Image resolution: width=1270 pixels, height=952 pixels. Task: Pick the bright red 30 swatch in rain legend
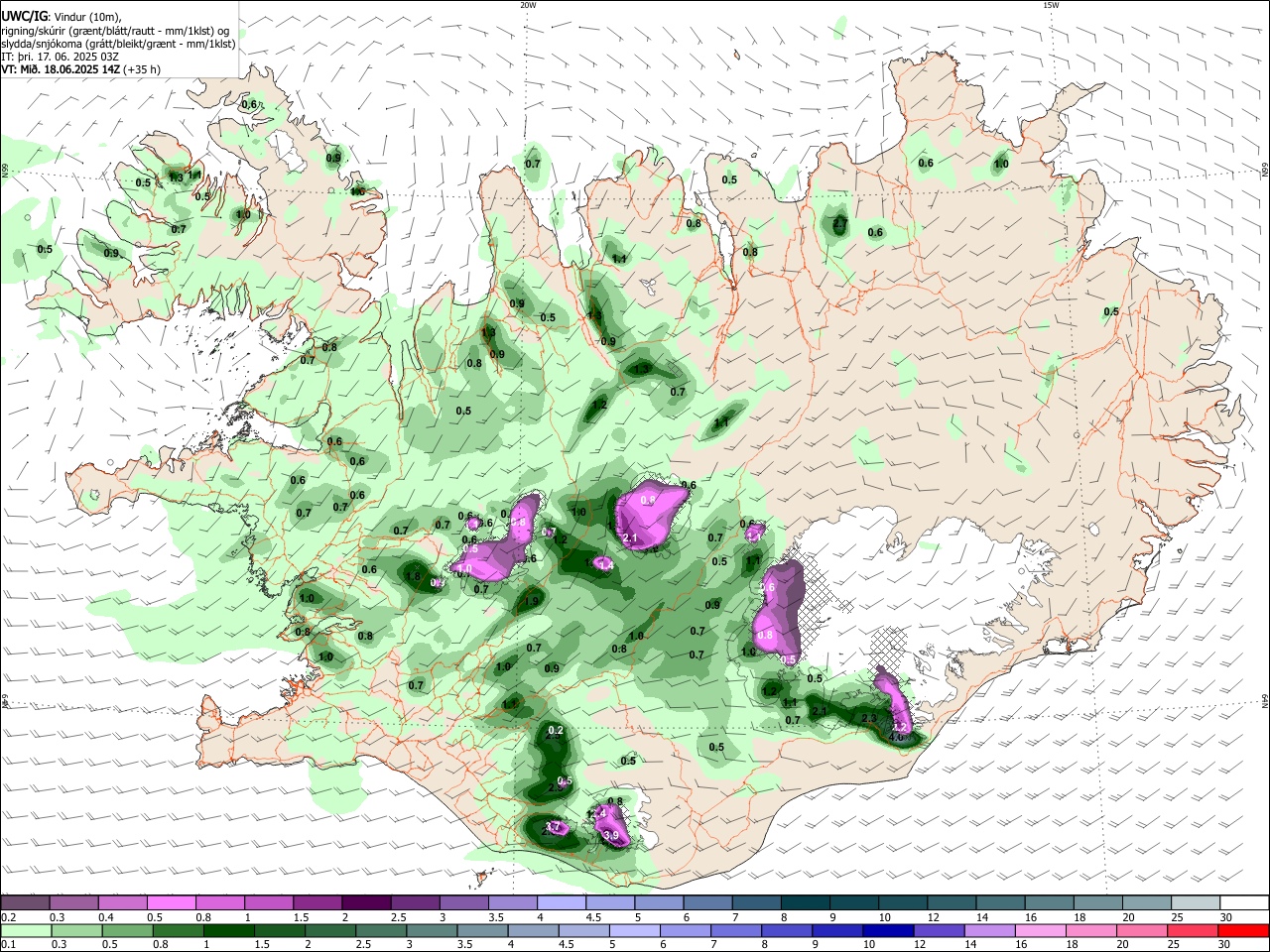(x=1244, y=930)
